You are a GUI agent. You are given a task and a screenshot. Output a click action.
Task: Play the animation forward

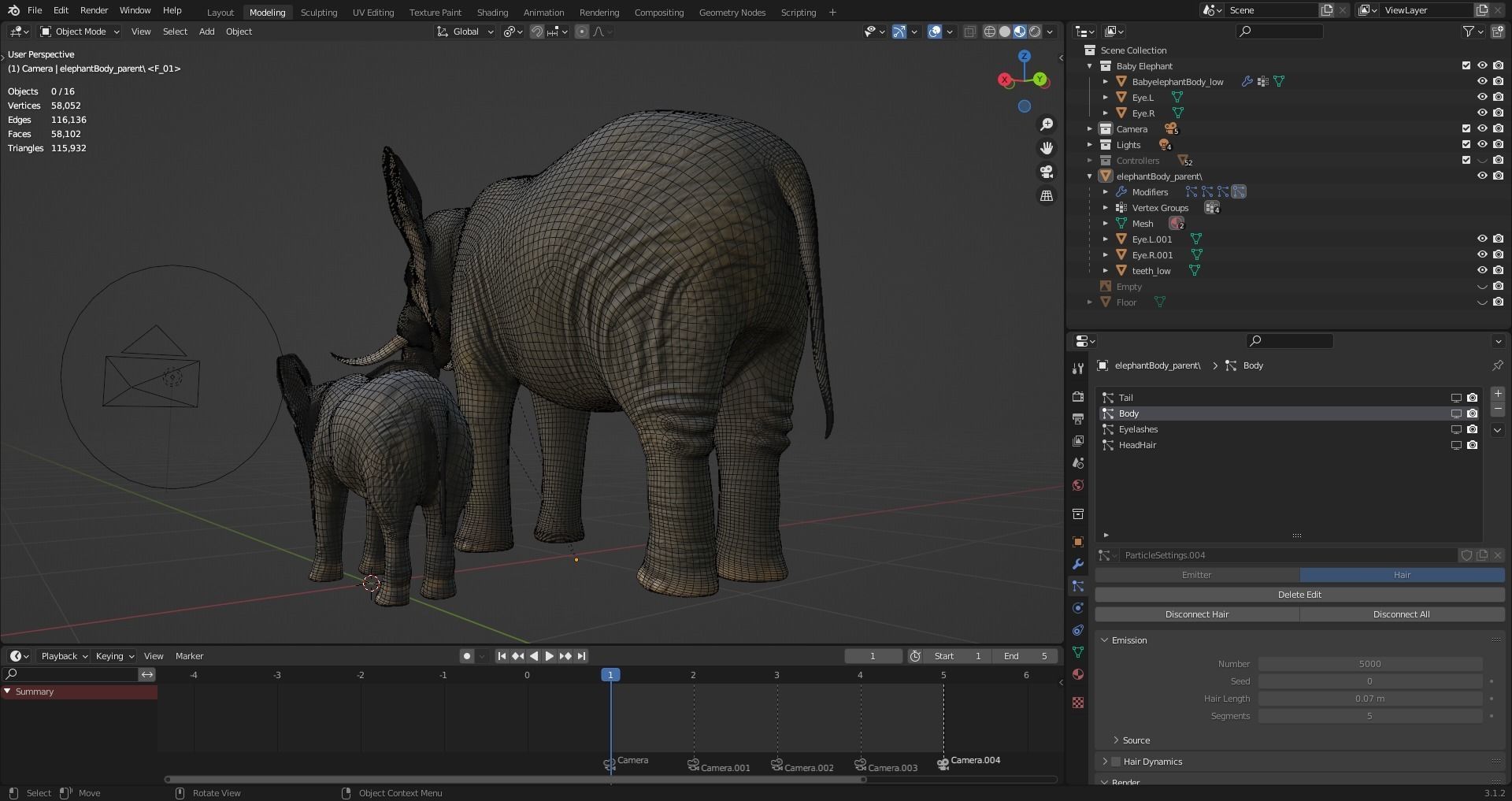(550, 656)
